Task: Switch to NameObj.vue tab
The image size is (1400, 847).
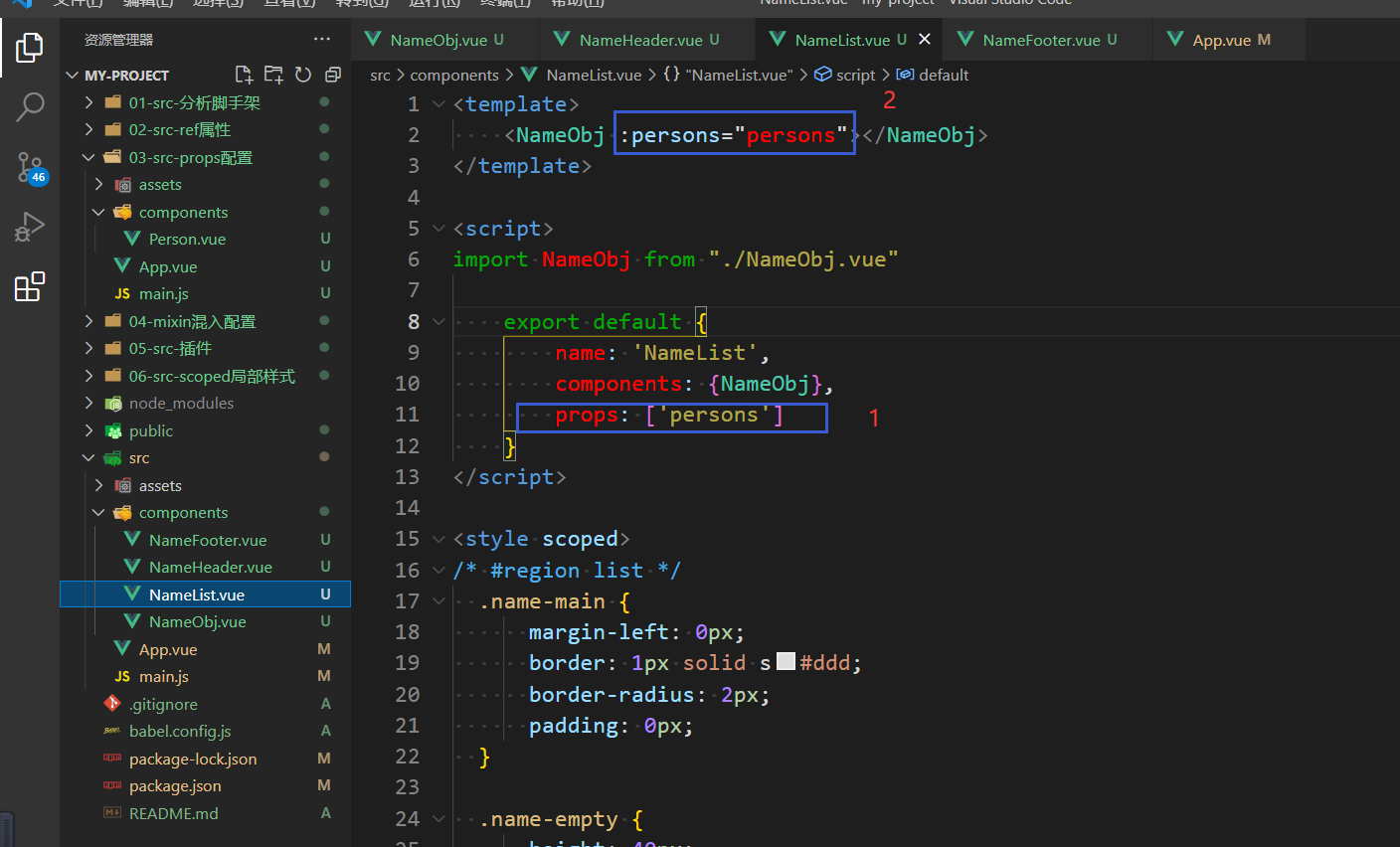Action: click(445, 40)
